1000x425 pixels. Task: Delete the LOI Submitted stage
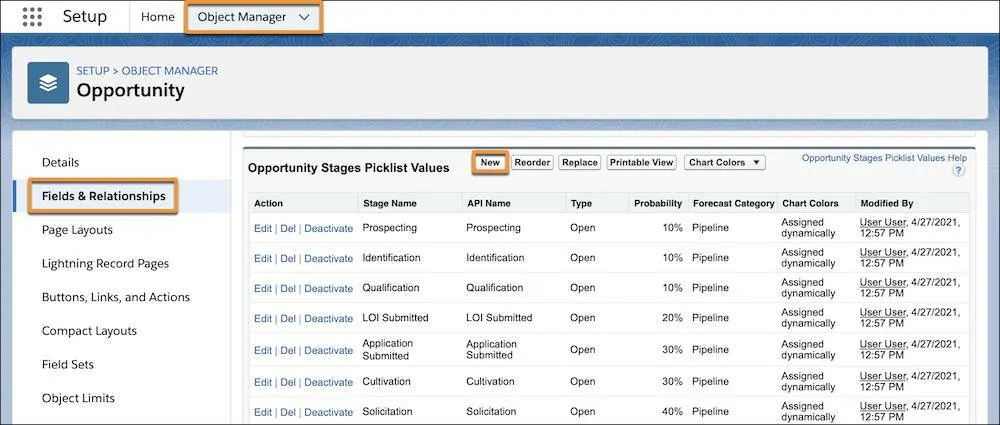click(x=288, y=318)
